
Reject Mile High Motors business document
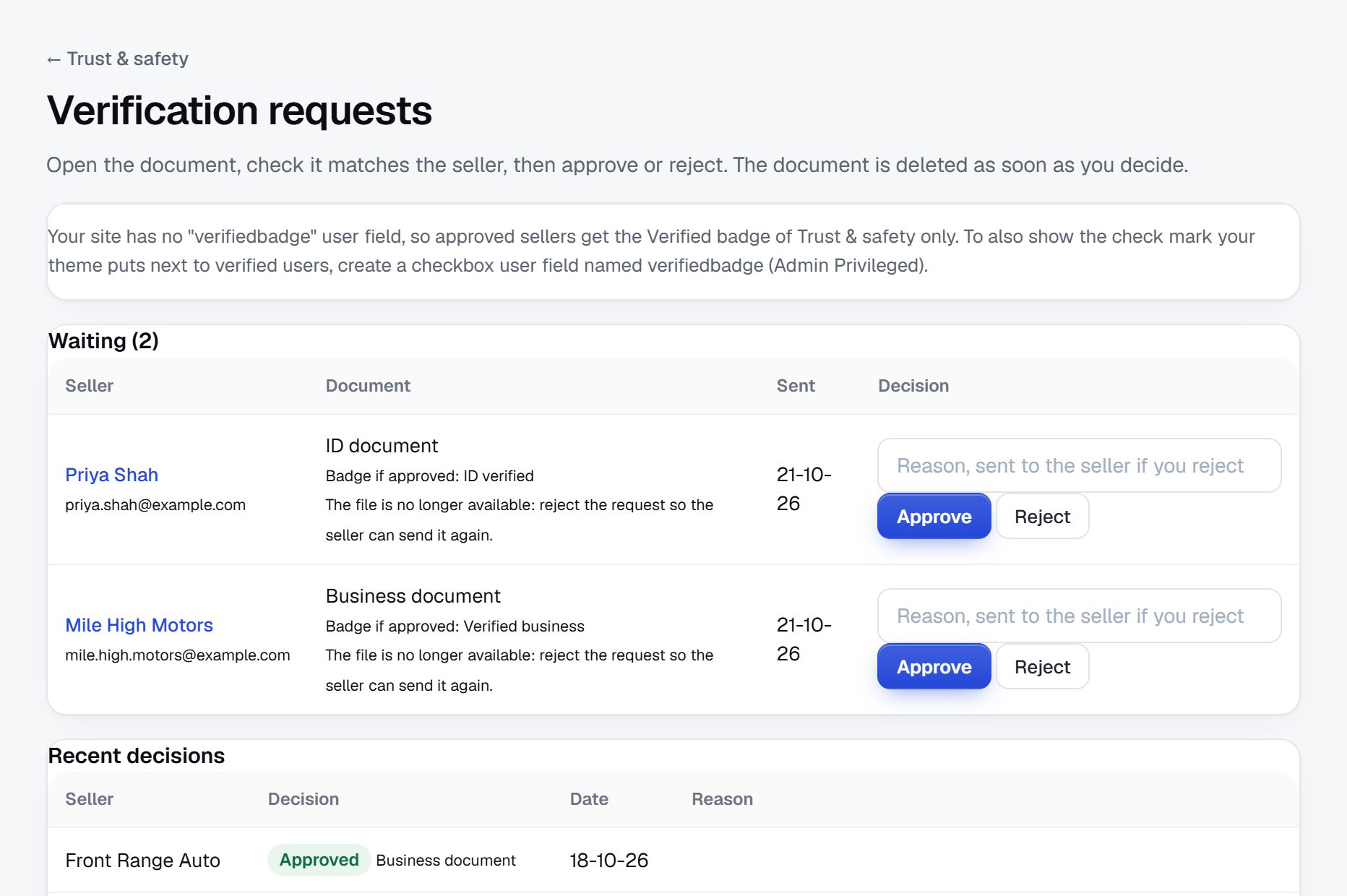1042,666
